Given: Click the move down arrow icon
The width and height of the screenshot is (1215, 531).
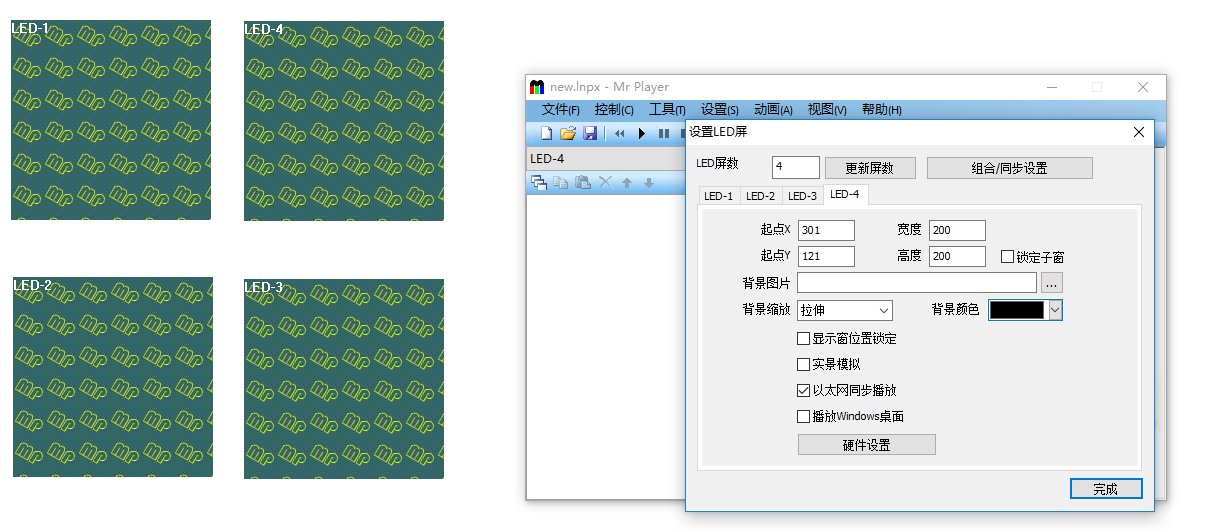Looking at the screenshot, I should tap(649, 182).
